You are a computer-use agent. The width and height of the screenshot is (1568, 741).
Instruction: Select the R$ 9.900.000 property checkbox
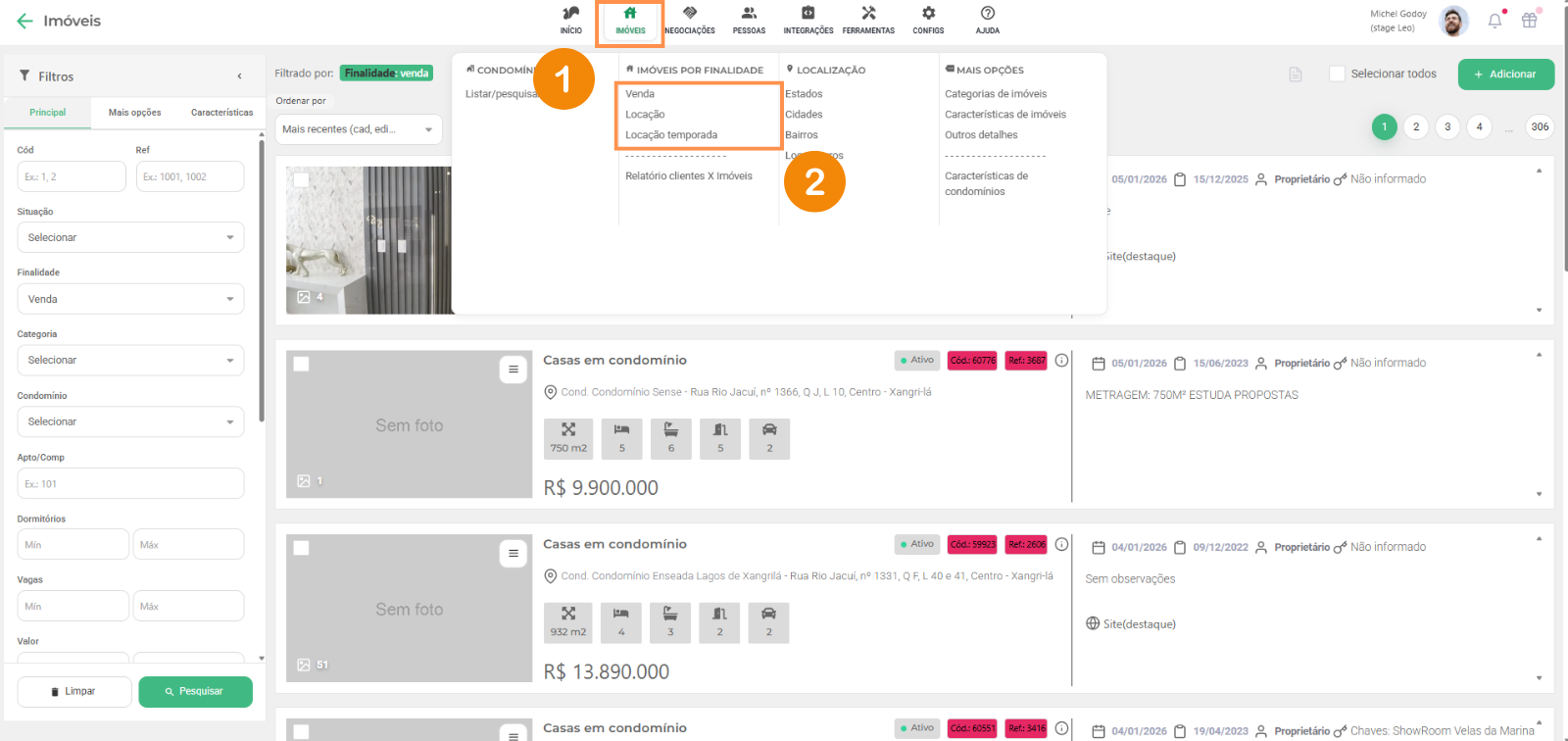point(302,364)
